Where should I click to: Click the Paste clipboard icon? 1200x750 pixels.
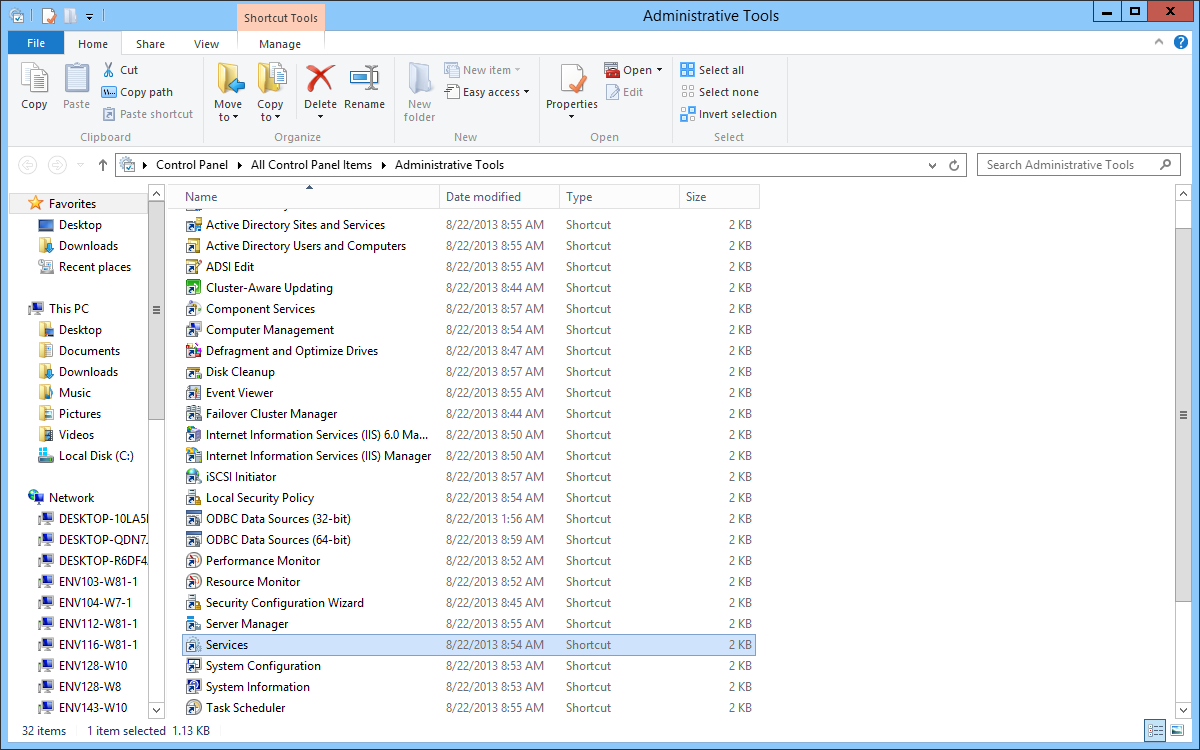point(76,78)
